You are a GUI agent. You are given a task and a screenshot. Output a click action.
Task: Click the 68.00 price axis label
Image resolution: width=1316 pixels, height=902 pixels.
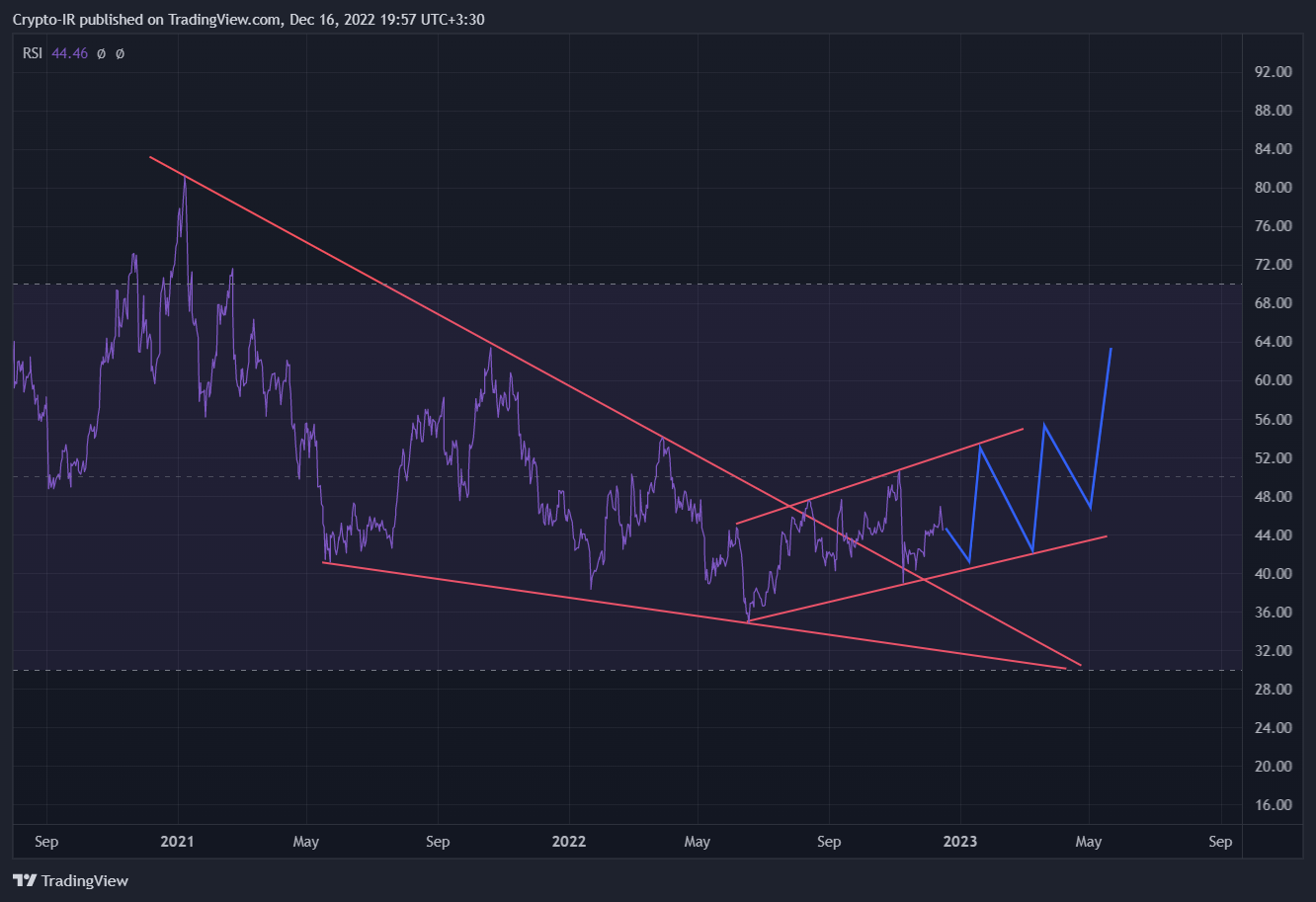click(x=1272, y=303)
